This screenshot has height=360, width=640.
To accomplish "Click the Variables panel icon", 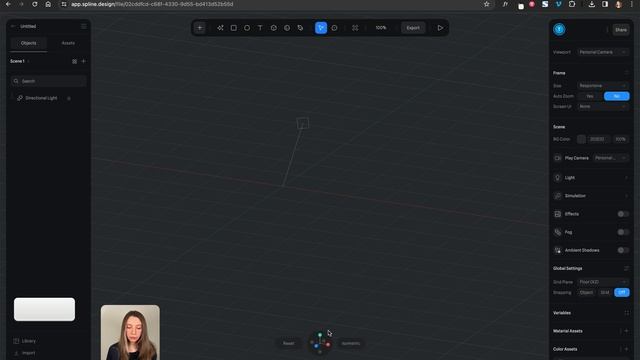I will tap(627, 313).
